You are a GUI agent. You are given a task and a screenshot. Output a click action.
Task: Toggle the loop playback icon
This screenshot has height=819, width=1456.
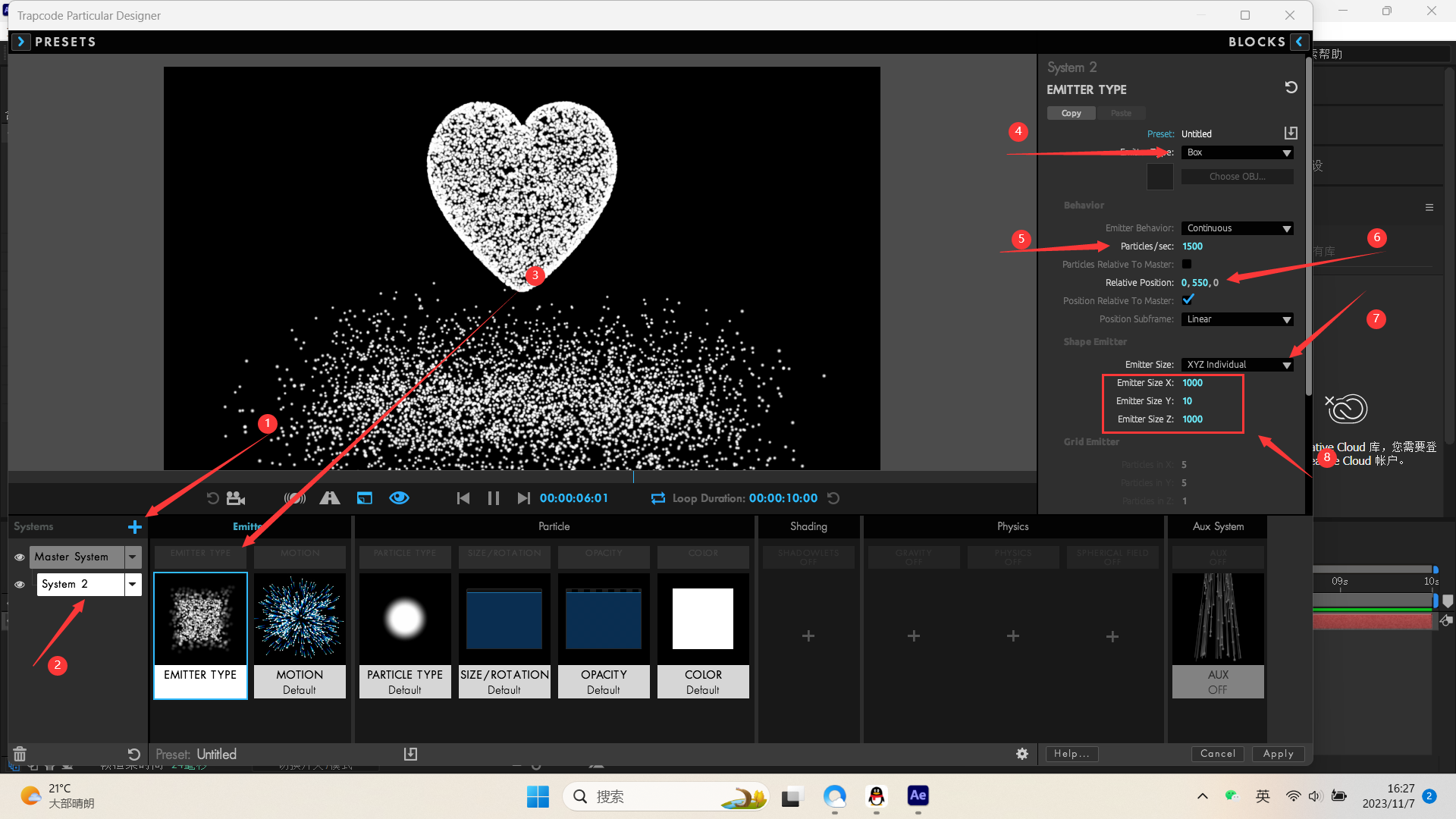pos(658,498)
